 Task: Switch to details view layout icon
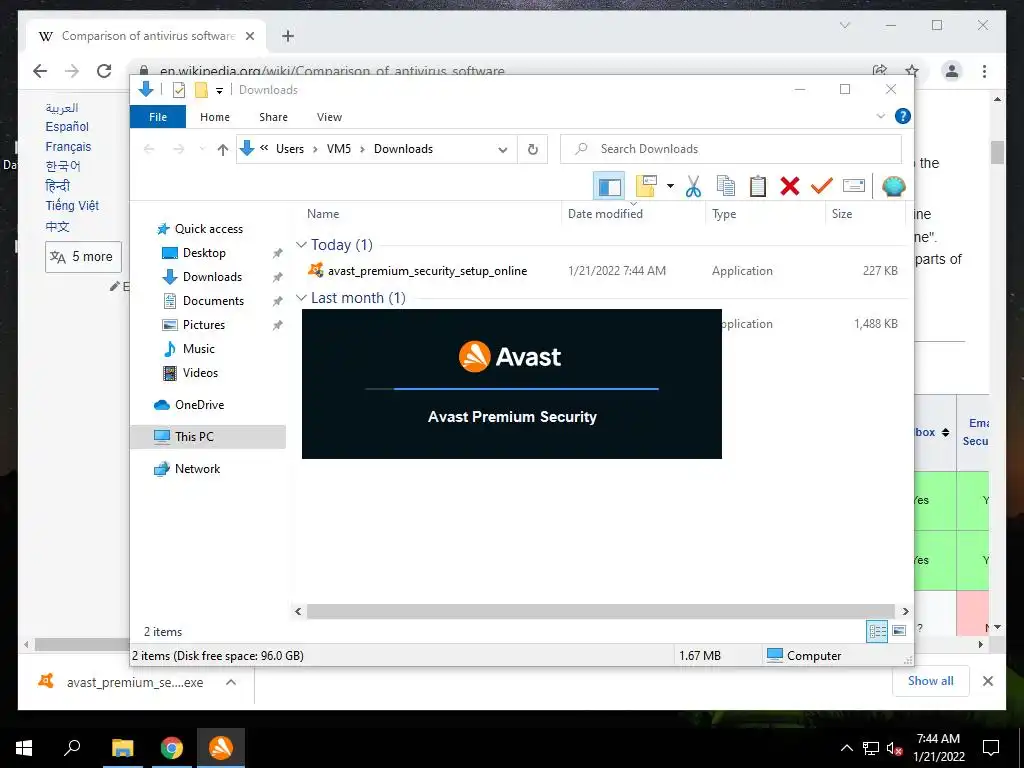coord(877,631)
